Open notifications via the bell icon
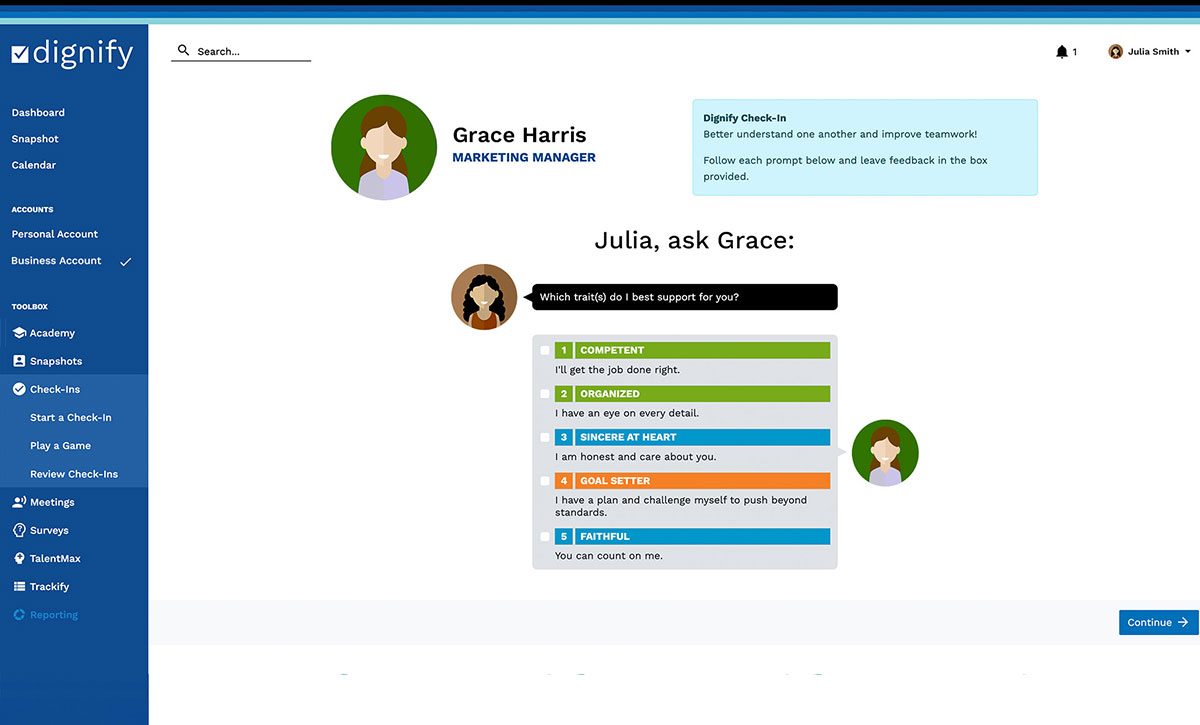Screen dimensions: 1200x725 pyautogui.click(x=1062, y=52)
